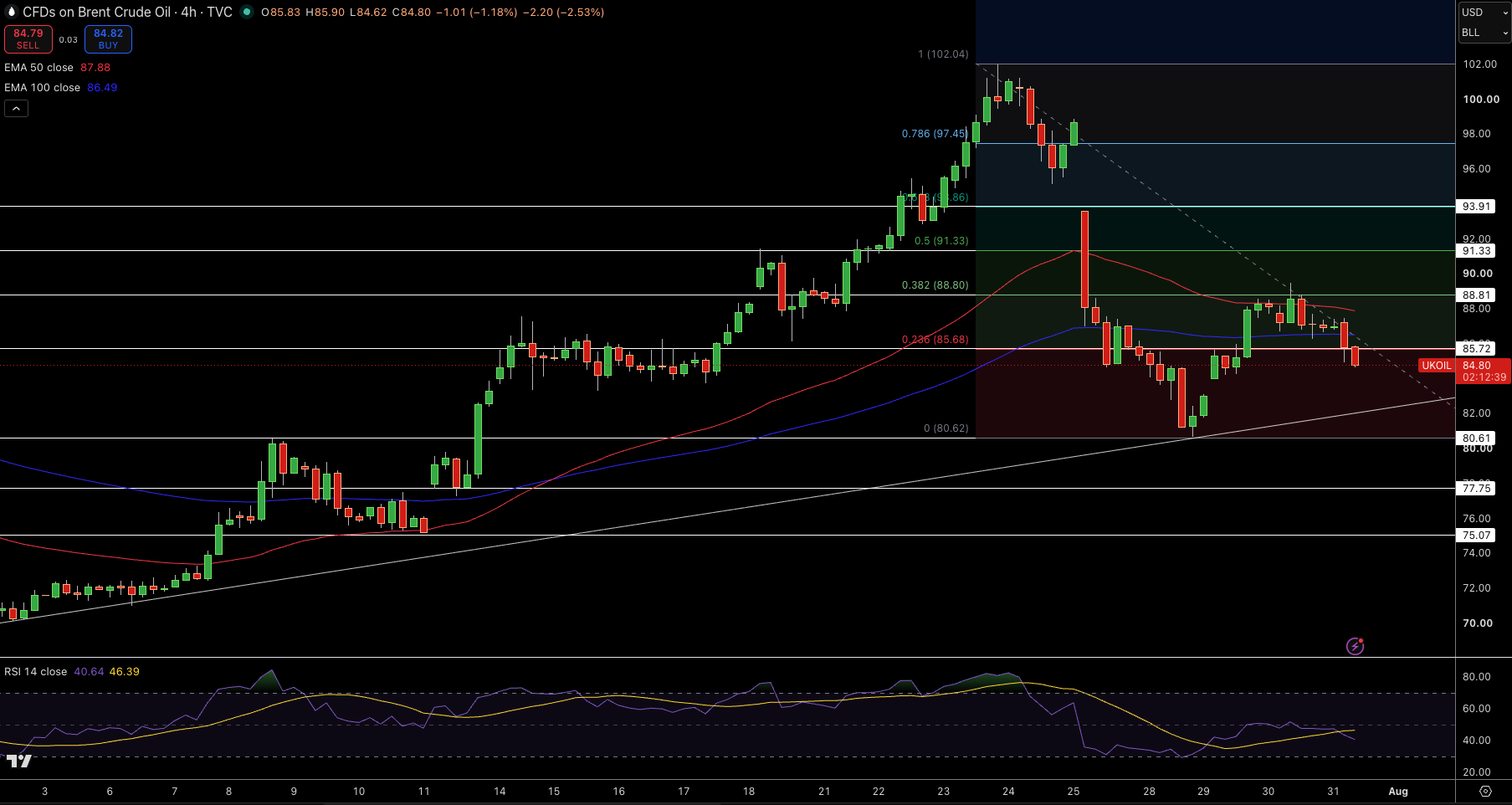The image size is (1512, 805).
Task: Click the 88.81 horizontal line price label
Action: [x=1477, y=295]
